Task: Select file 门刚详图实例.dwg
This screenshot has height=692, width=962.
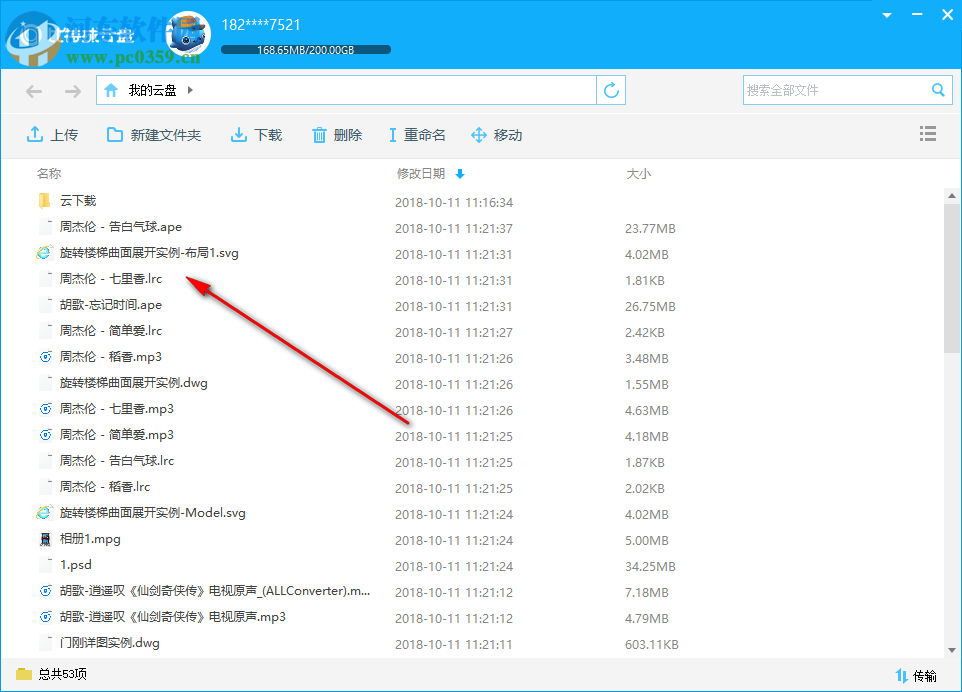Action: point(109,643)
